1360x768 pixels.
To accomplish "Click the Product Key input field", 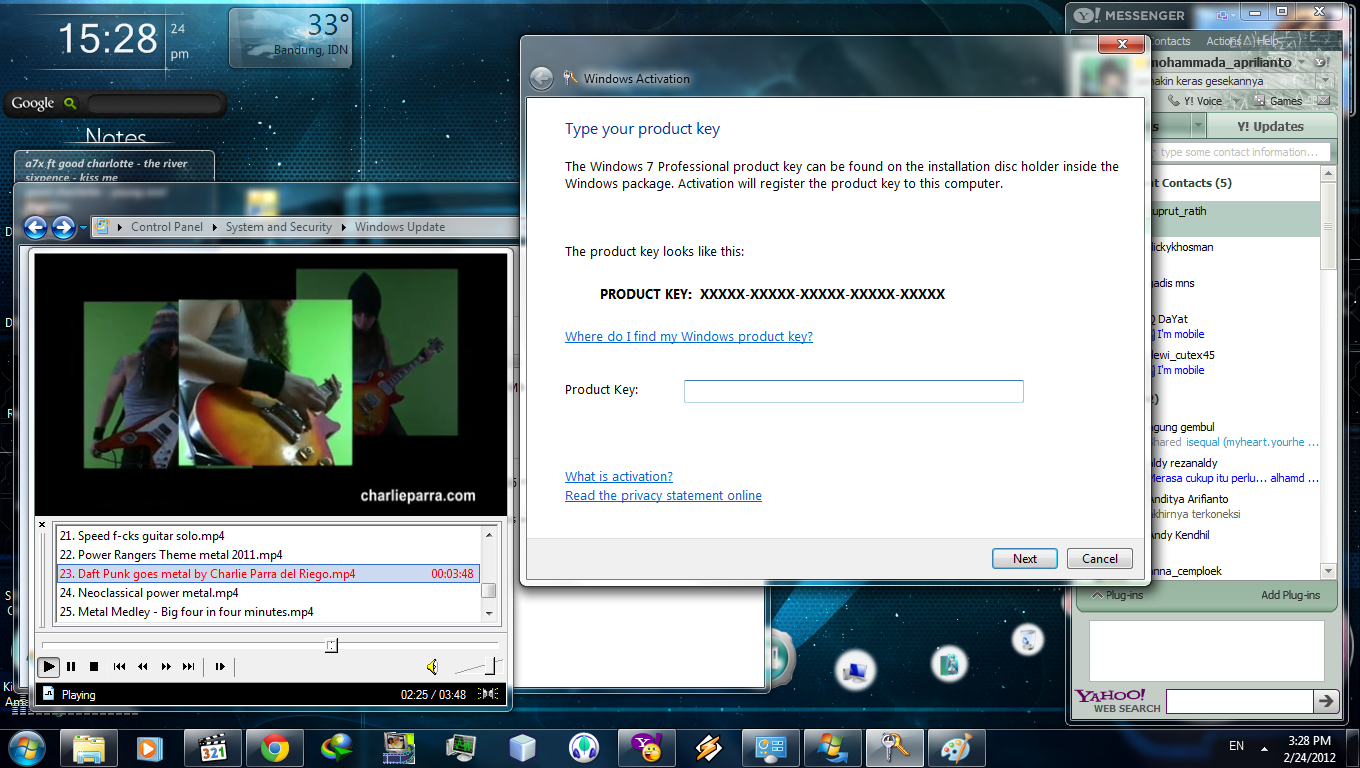I will (853, 391).
